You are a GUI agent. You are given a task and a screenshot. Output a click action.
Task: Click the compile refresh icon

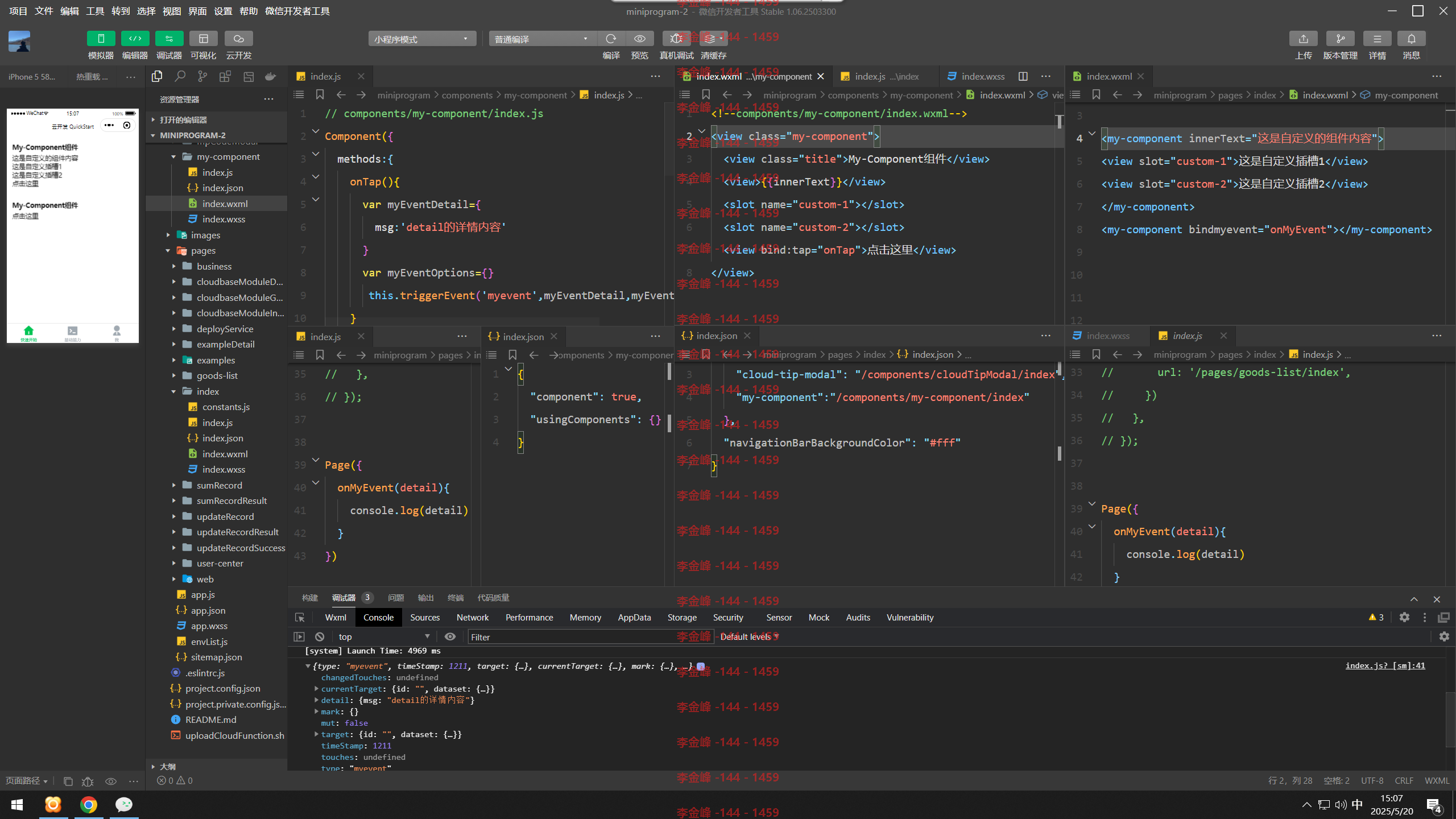click(611, 39)
